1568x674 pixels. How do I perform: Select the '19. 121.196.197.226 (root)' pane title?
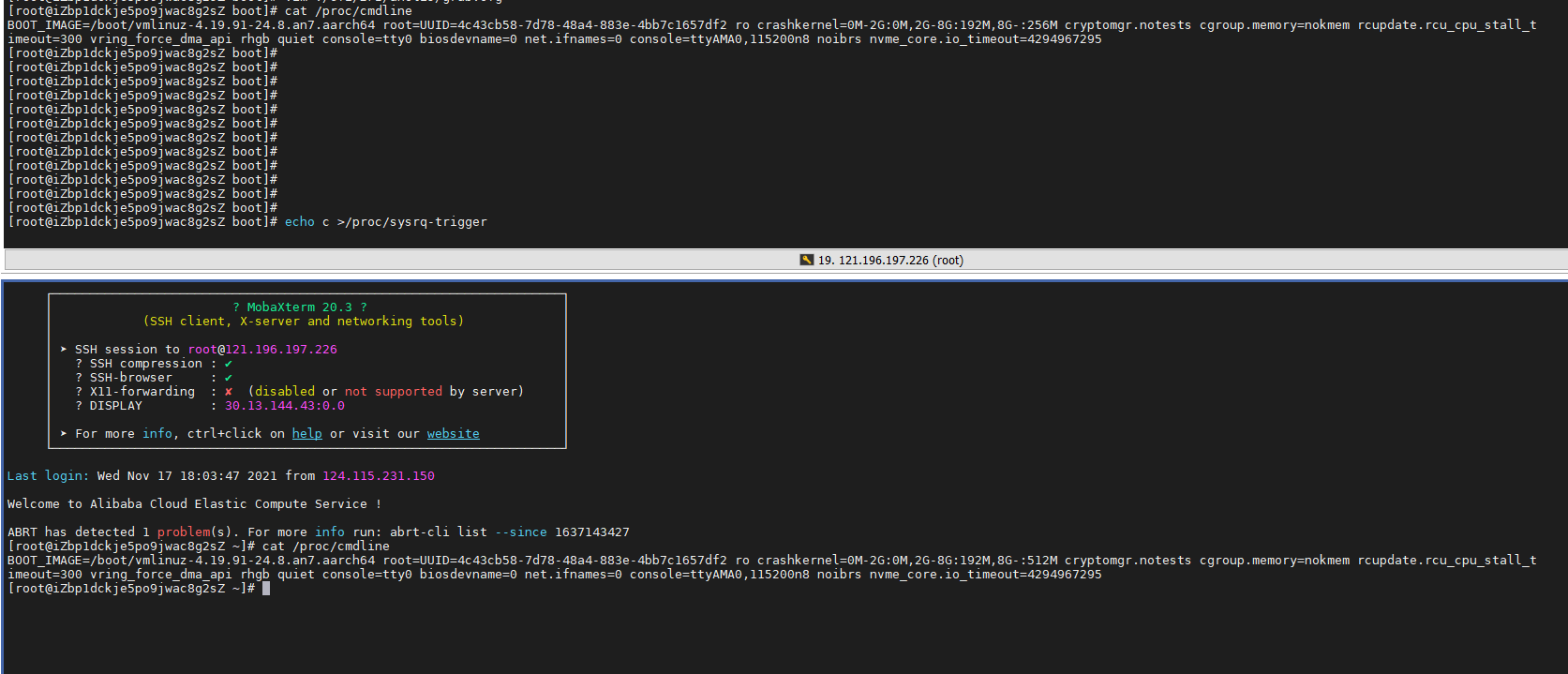889,261
